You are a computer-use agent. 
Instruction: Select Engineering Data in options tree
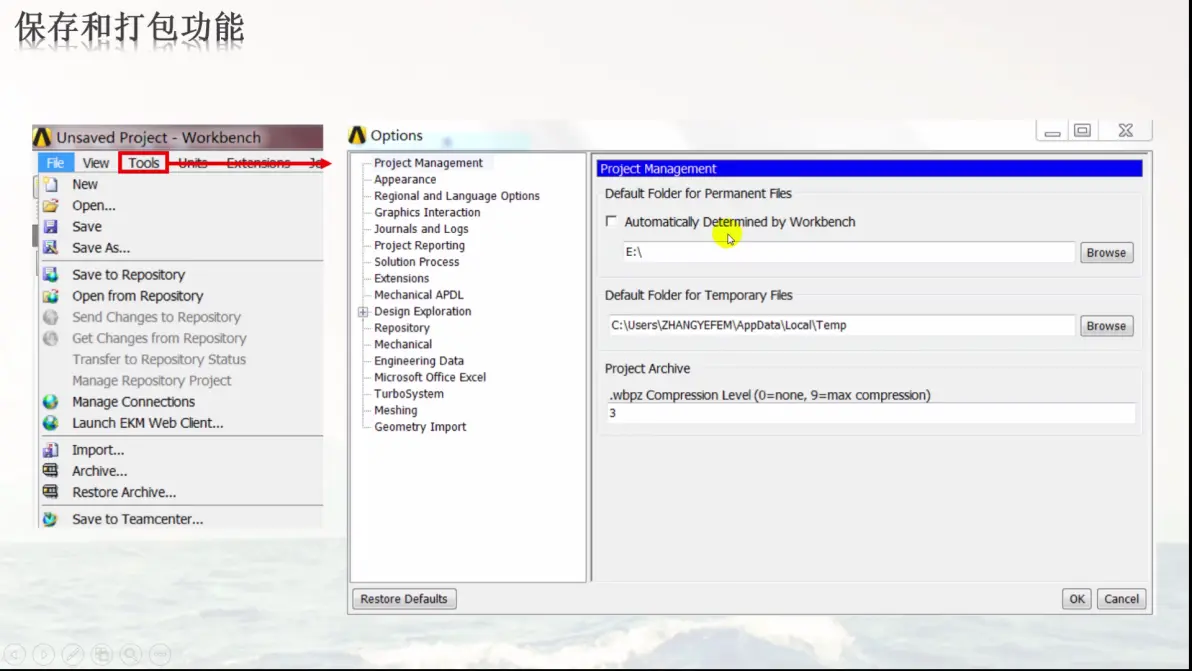coord(418,361)
